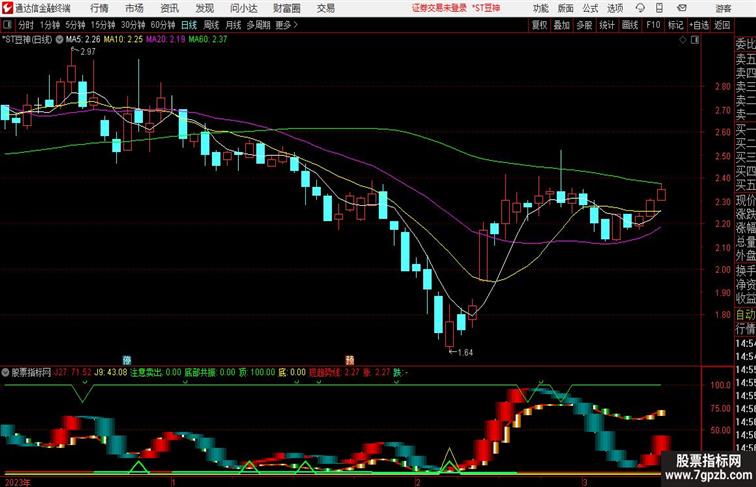Click the 画线 drawing tools button
The width and height of the screenshot is (756, 487).
point(630,25)
